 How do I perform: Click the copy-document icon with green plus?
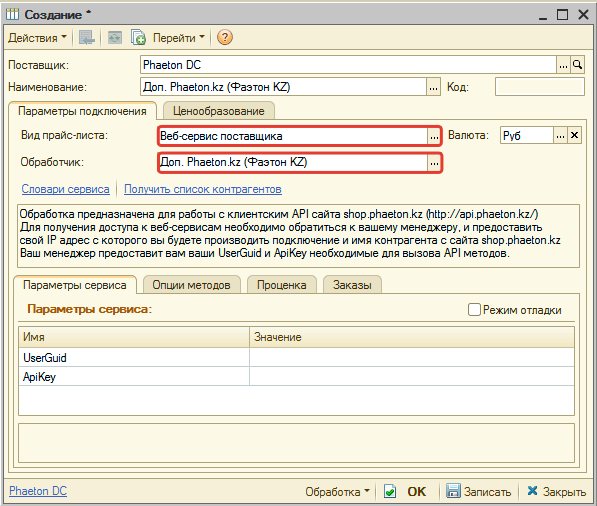(138, 37)
